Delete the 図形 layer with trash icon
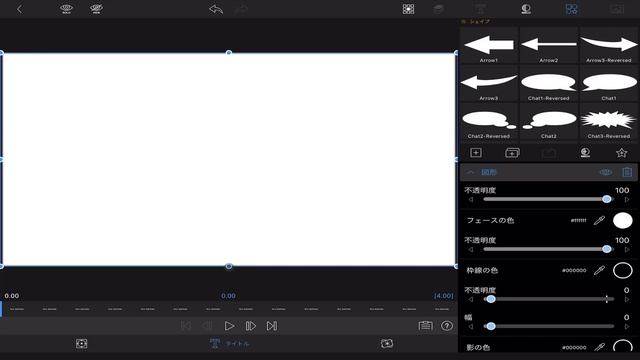The image size is (640, 360). (627, 172)
